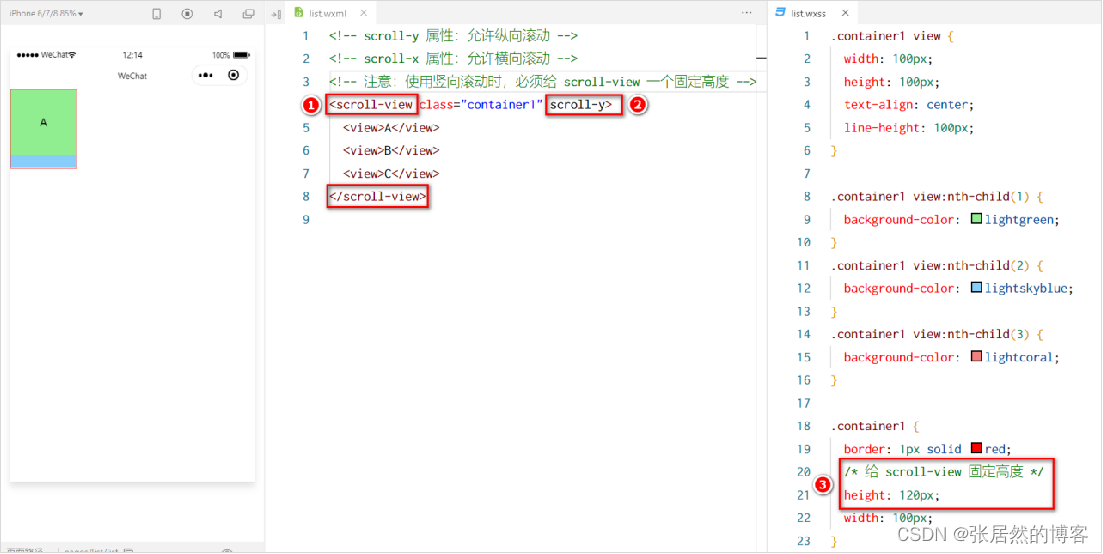
Task: Click the .container1 view selector line
Action: [891, 36]
